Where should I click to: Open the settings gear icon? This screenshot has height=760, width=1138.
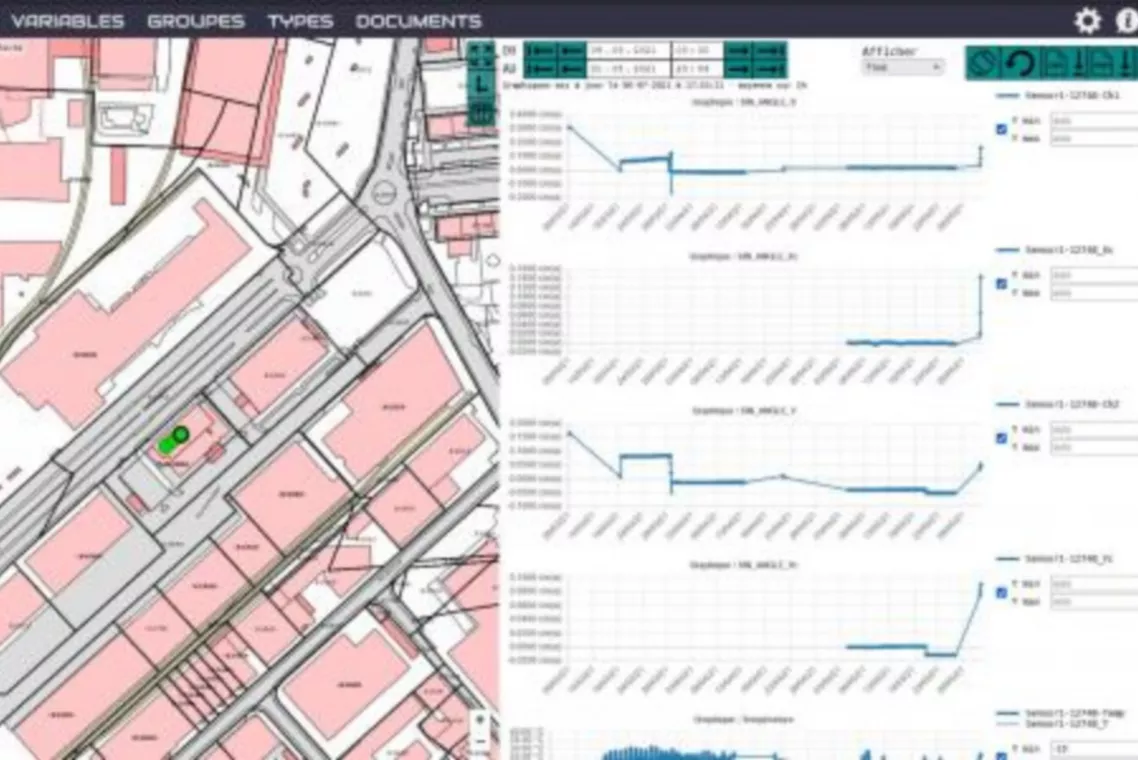pos(1087,21)
